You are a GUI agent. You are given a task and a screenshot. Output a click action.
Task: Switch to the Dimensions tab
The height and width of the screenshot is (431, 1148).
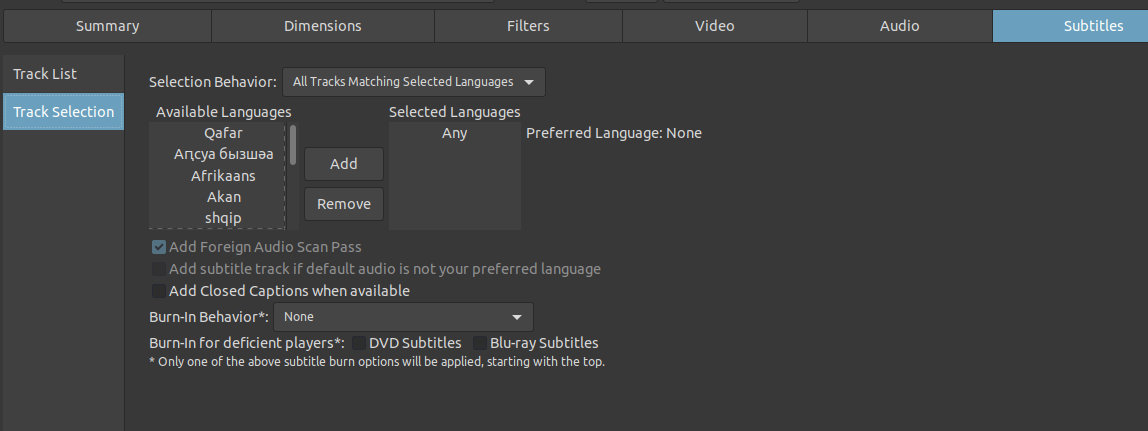[x=322, y=26]
